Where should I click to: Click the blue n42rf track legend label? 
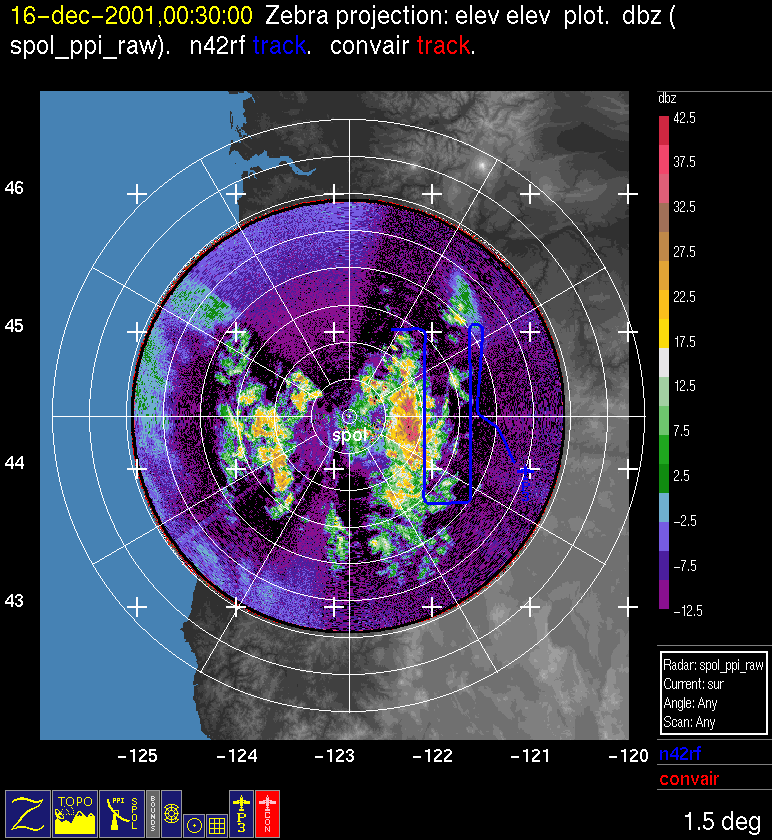(680, 756)
